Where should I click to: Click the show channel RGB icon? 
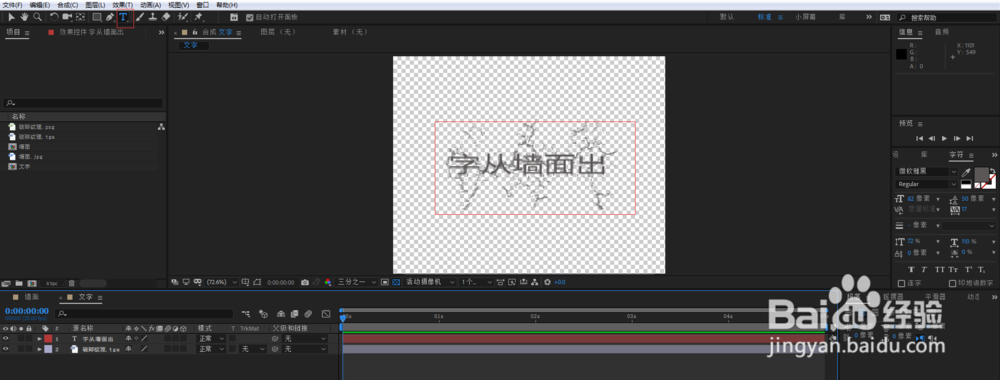(x=328, y=282)
